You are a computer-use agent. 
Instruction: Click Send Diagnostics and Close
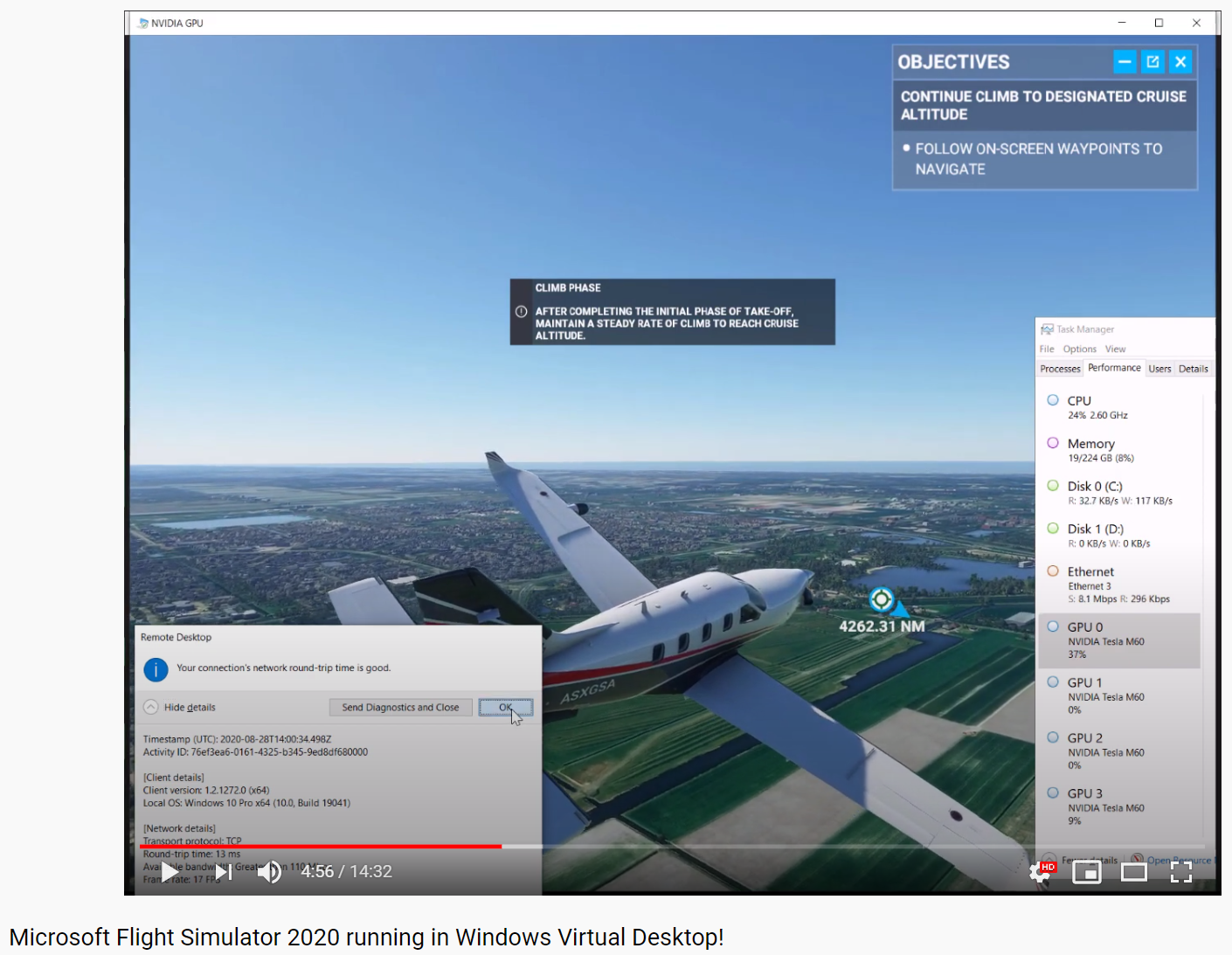pyautogui.click(x=400, y=708)
